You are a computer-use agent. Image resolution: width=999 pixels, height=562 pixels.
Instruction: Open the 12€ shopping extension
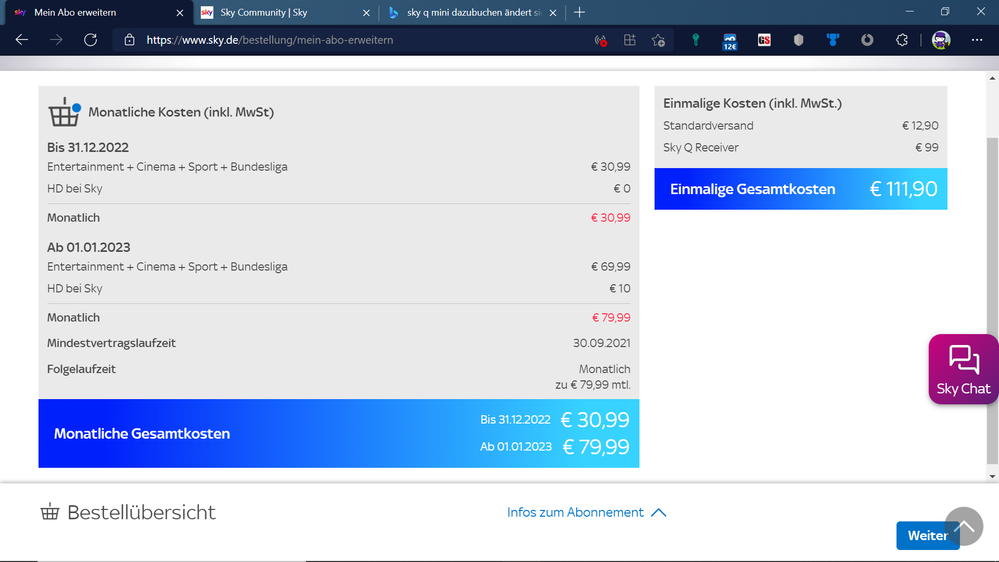[730, 41]
